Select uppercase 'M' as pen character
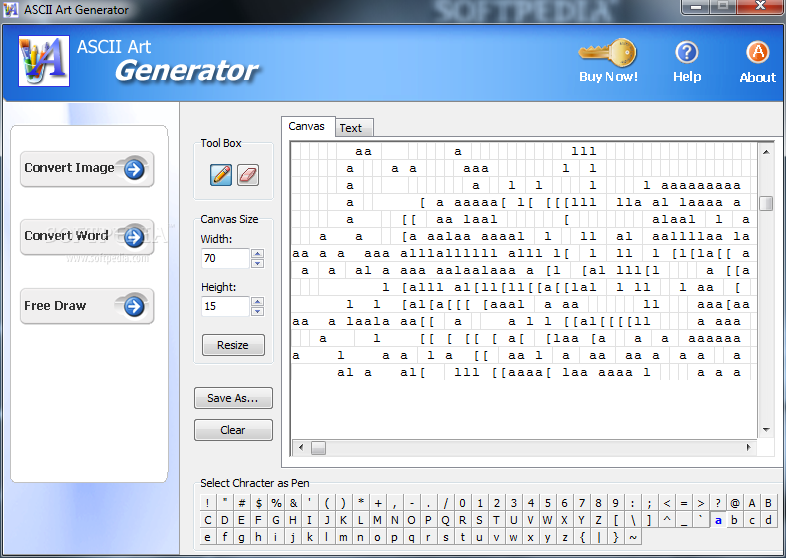The width and height of the screenshot is (786, 558). coord(377,520)
